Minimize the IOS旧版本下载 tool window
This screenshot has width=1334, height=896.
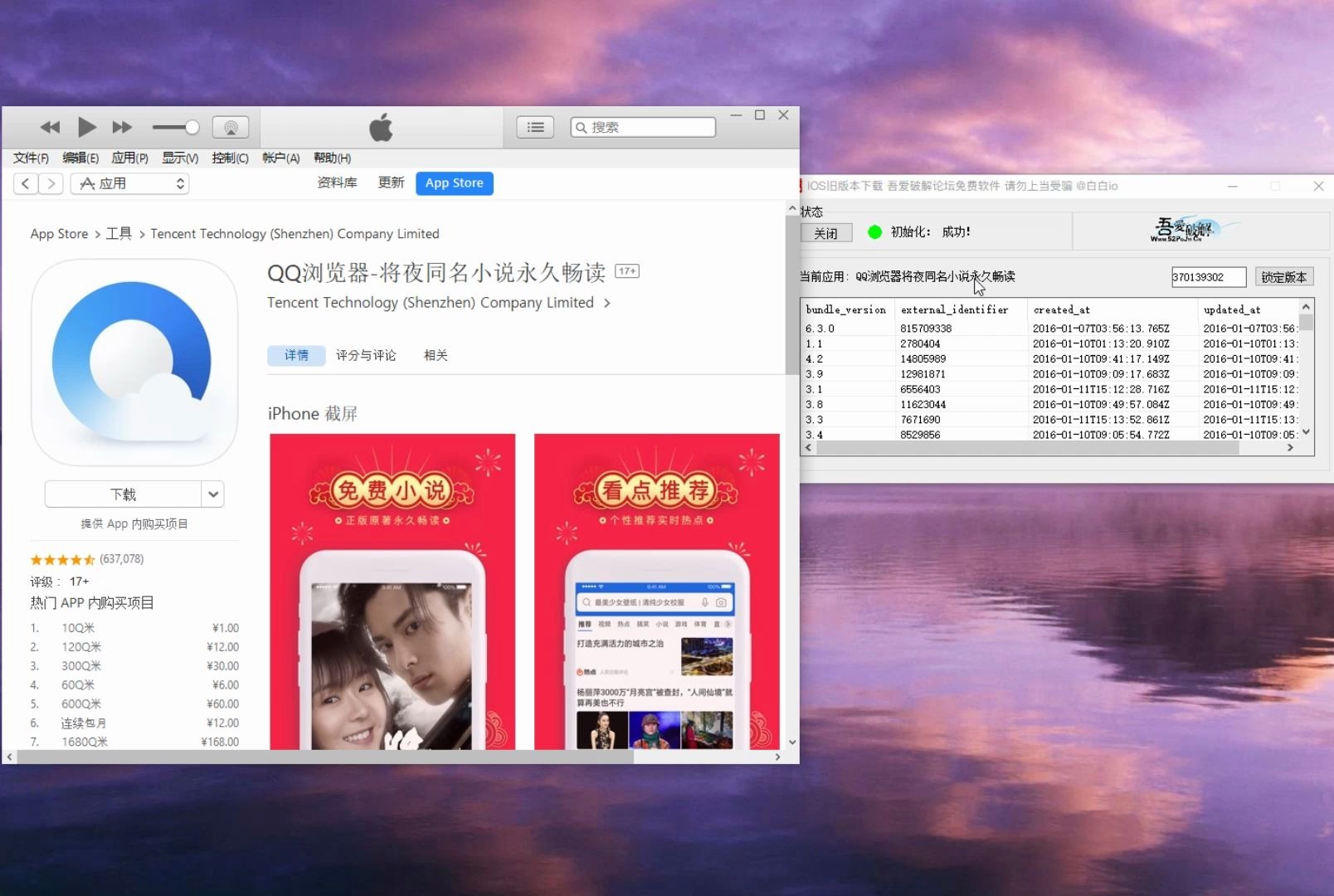(x=1232, y=186)
